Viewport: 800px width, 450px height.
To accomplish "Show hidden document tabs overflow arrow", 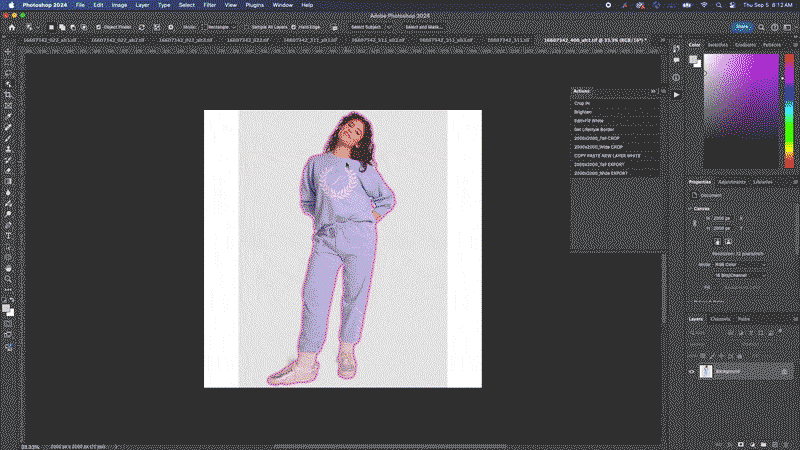I will 662,40.
